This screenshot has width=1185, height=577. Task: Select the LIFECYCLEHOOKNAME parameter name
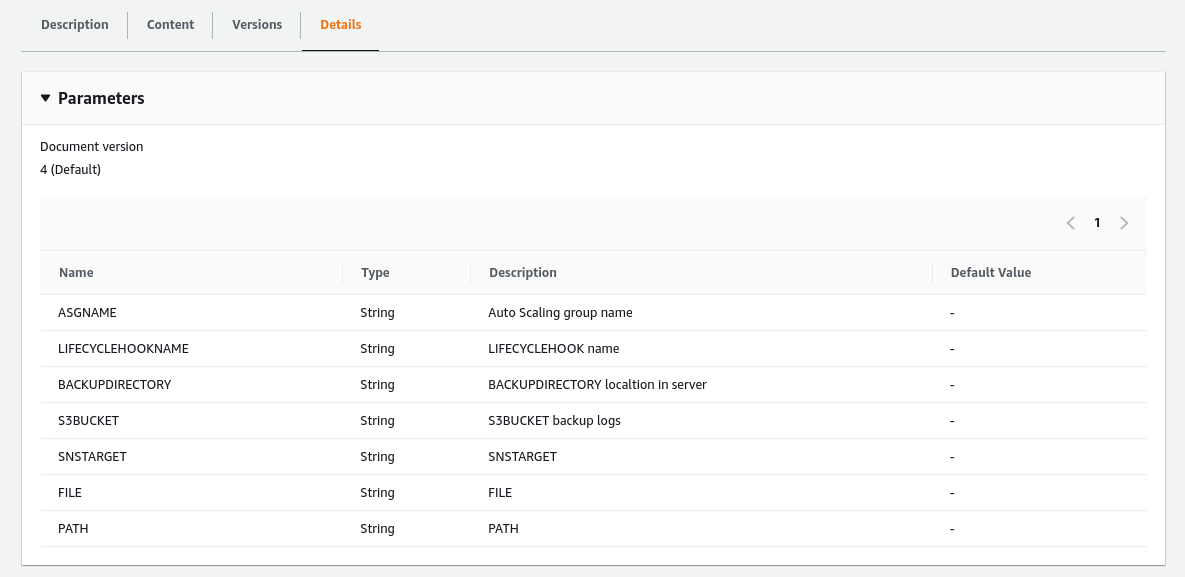[x=123, y=349]
